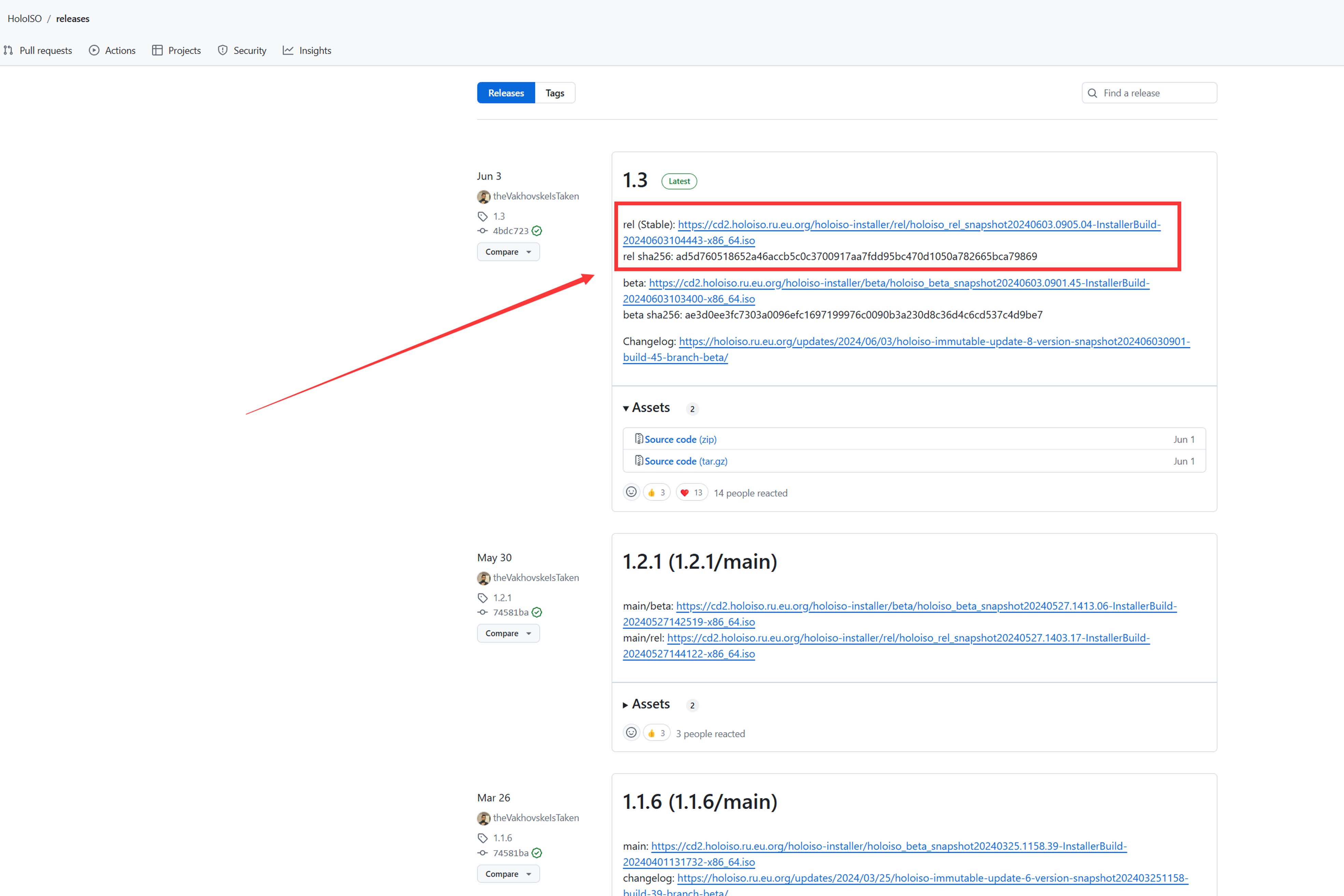This screenshot has width=1344, height=896.
Task: Open the Actions tab
Action: (x=112, y=50)
